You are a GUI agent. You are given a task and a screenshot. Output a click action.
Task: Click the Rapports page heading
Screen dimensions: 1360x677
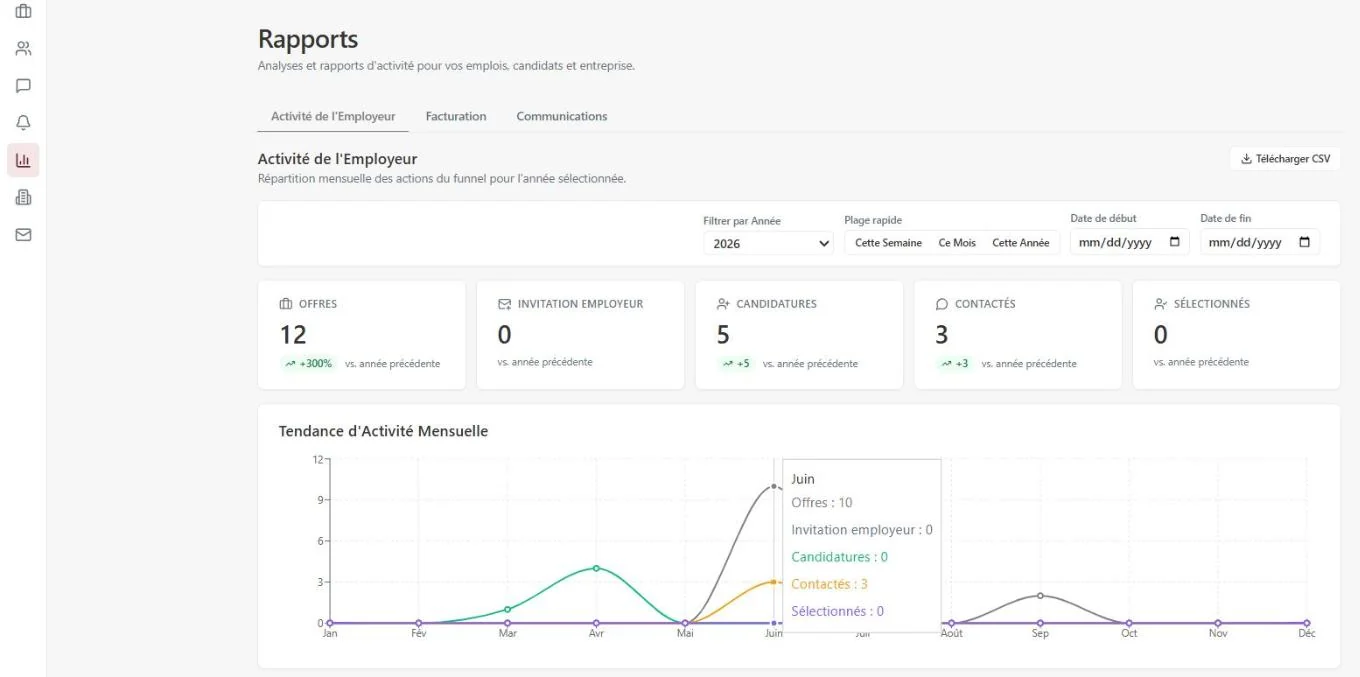coord(308,39)
